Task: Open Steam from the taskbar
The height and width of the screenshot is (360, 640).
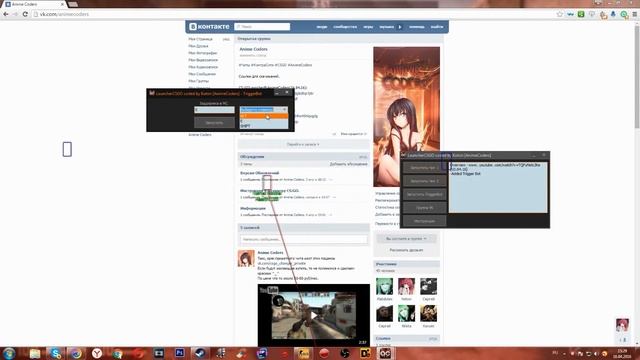Action: pos(200,353)
